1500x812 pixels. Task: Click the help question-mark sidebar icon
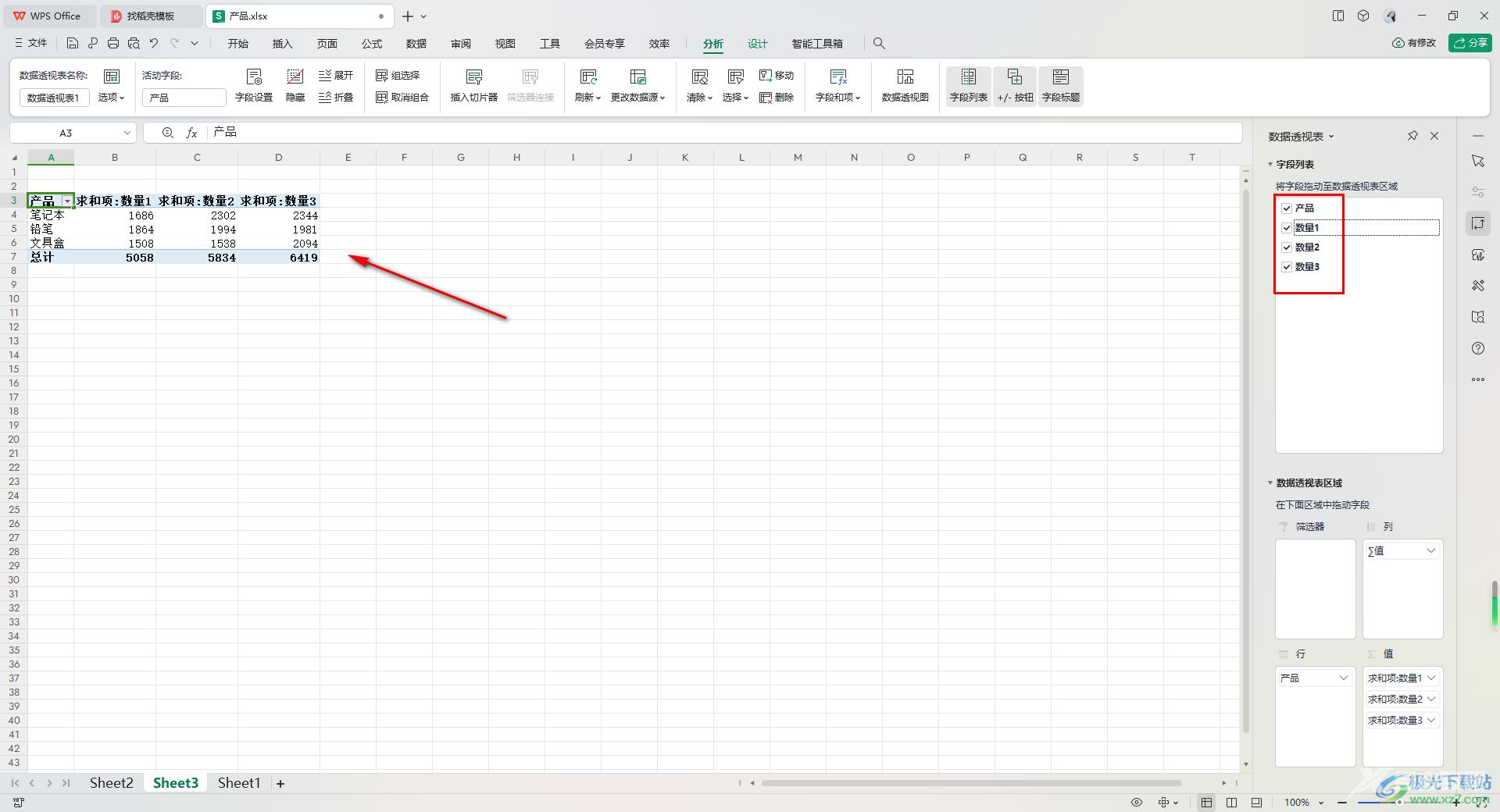tap(1478, 348)
